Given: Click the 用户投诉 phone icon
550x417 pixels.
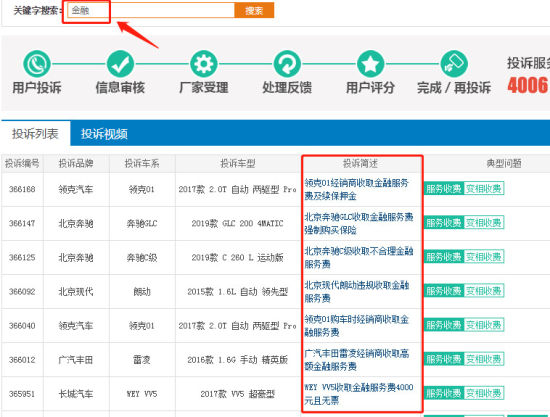Looking at the screenshot, I should tap(37, 64).
